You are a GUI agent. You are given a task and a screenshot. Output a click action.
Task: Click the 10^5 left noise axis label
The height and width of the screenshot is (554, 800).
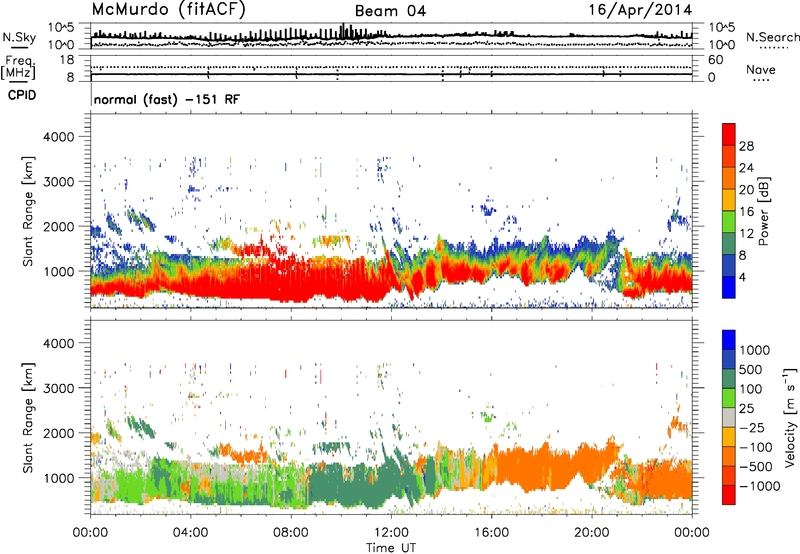pyautogui.click(x=61, y=28)
